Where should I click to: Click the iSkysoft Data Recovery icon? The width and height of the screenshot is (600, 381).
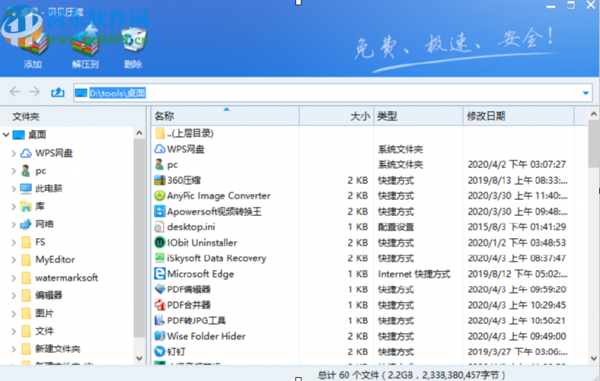pos(160,258)
